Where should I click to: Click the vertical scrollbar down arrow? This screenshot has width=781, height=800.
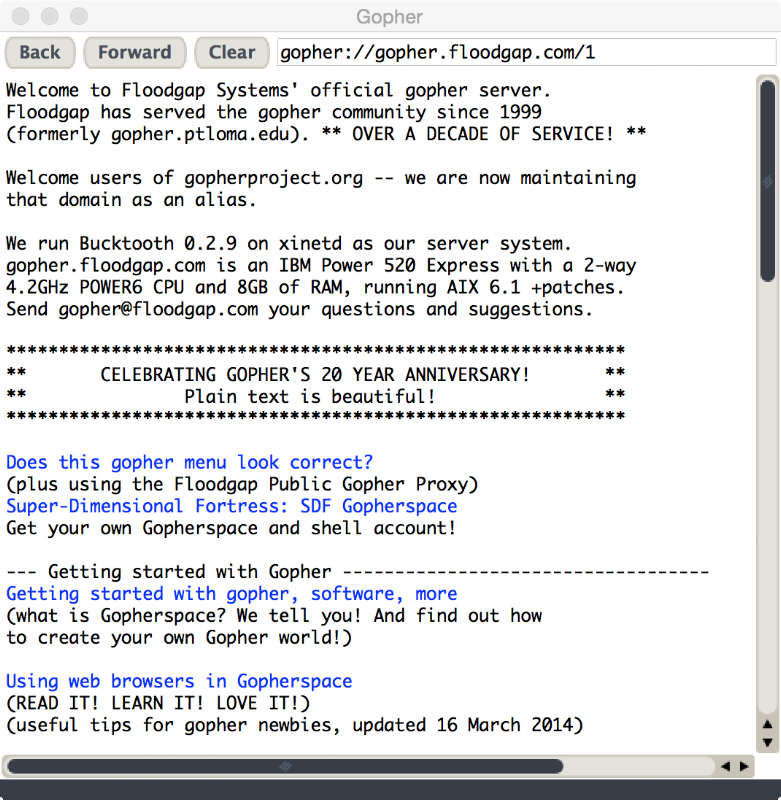(767, 742)
